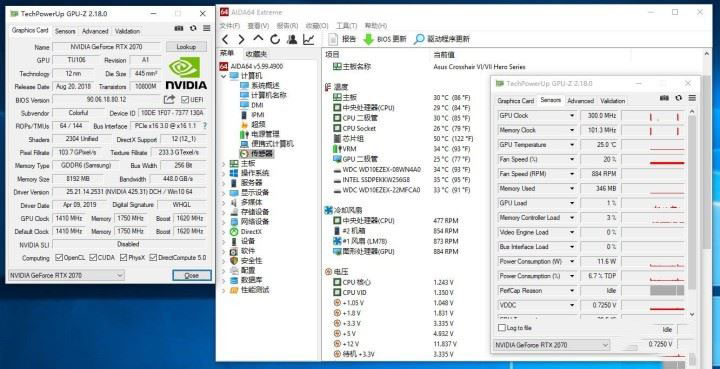This screenshot has width=720, height=369.
Task: Open the Fan Speed (RPM) sensor dropdown arrow
Action: pos(572,174)
